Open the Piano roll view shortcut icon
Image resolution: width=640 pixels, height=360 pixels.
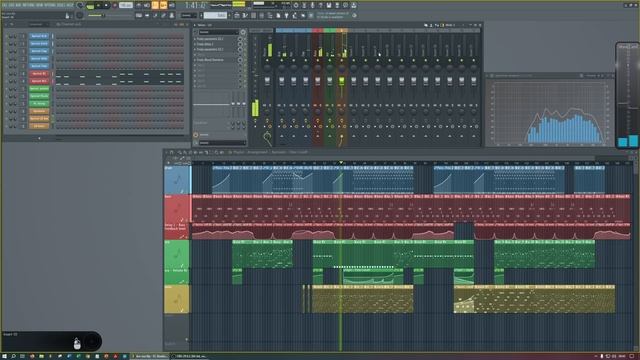coord(245,16)
